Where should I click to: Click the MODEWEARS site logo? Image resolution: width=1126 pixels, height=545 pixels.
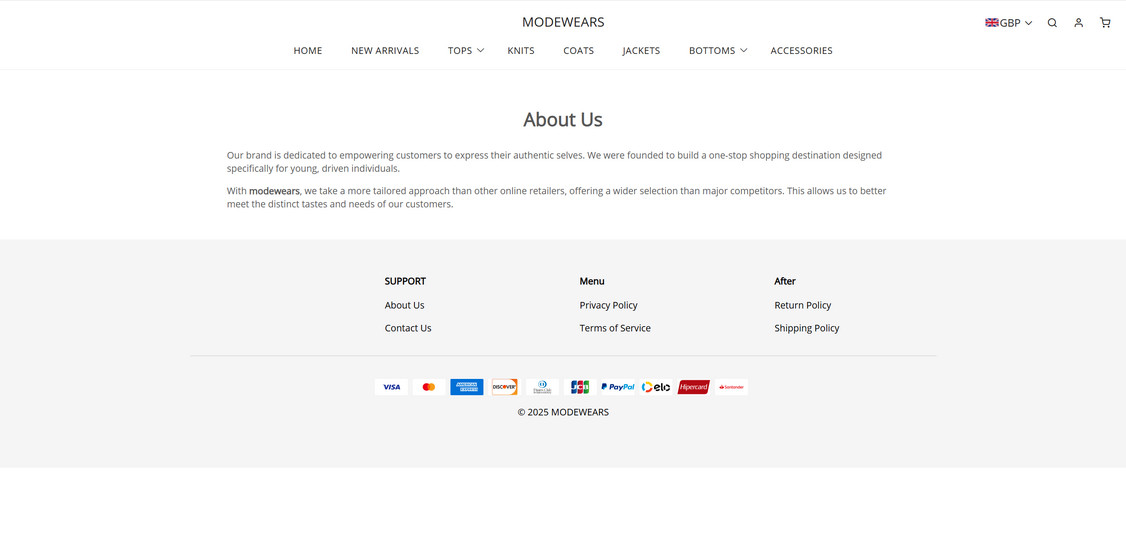563,22
